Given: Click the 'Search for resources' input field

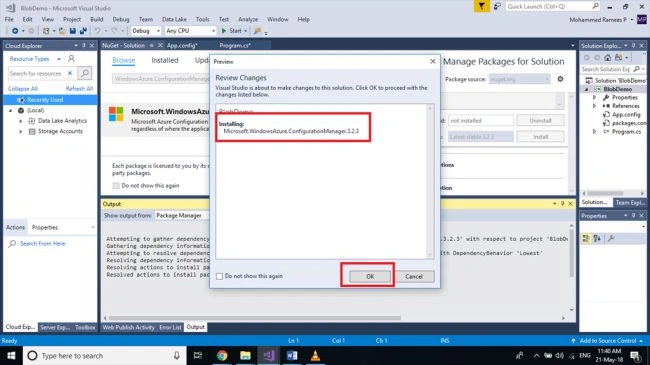Looking at the screenshot, I should tap(36, 73).
